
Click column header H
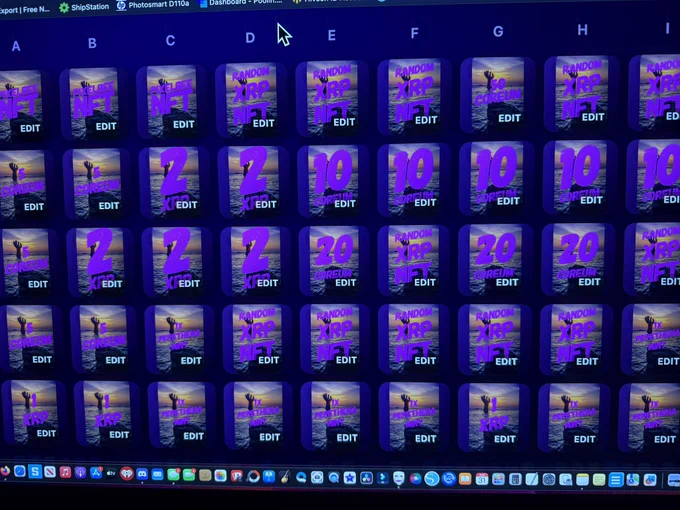point(582,29)
